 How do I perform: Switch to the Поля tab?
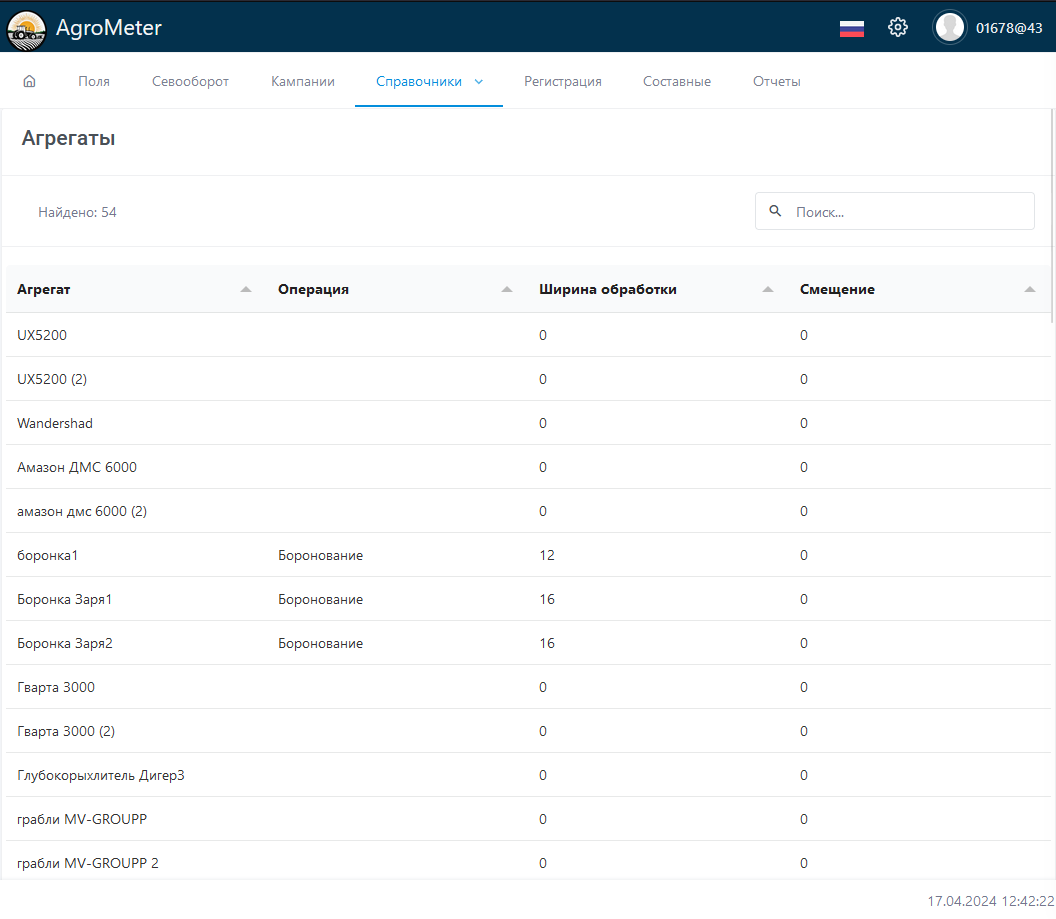pyautogui.click(x=94, y=82)
